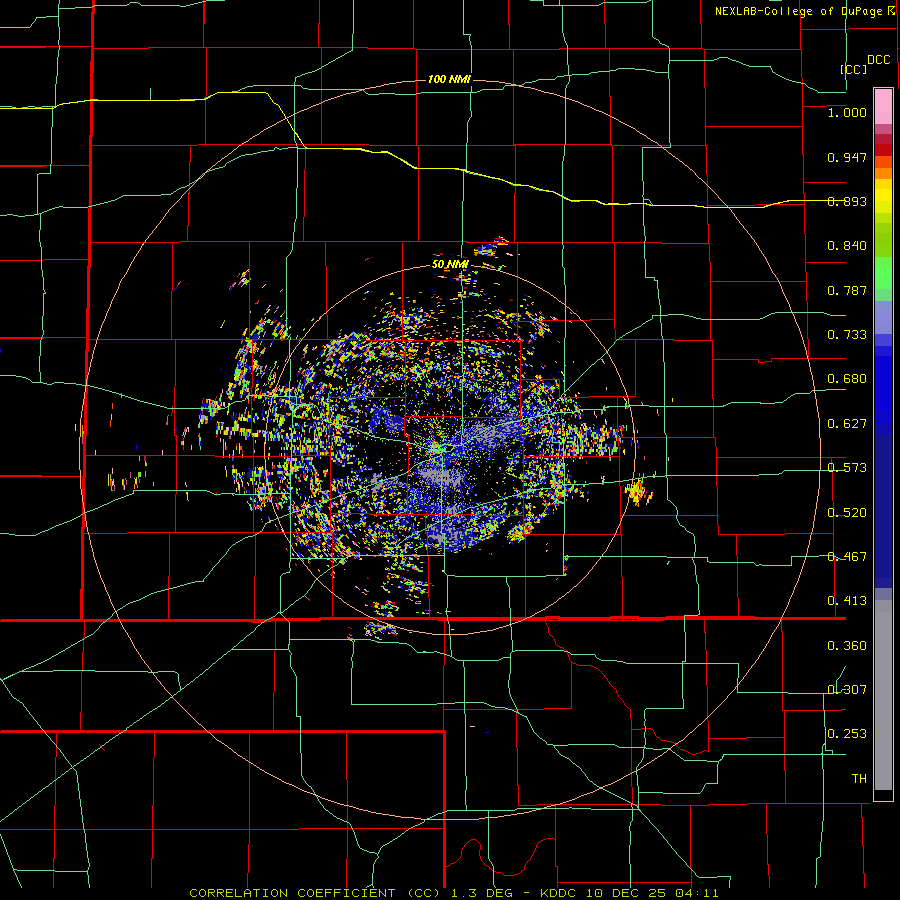Click the 0.627 scale value
This screenshot has height=900, width=900.
pyautogui.click(x=847, y=424)
